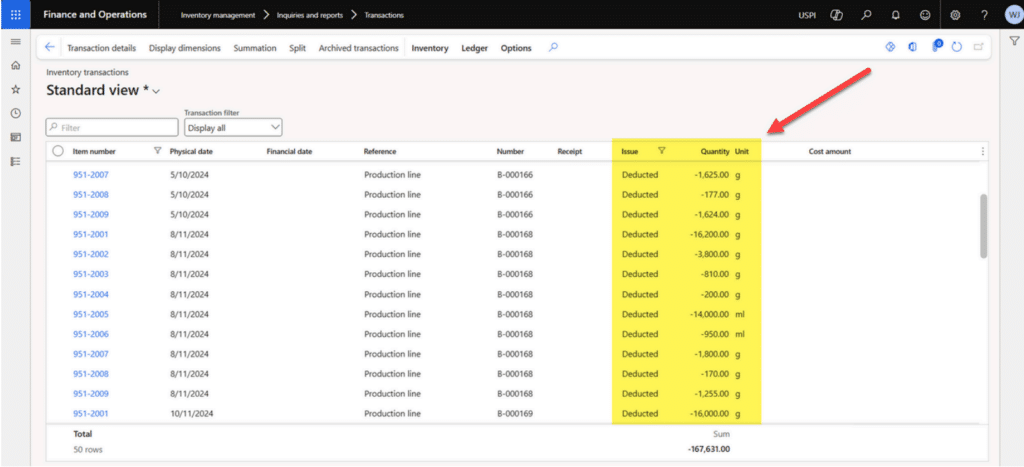Refresh the page with circular arrow
Image resolution: width=1024 pixels, height=467 pixels.
click(957, 47)
